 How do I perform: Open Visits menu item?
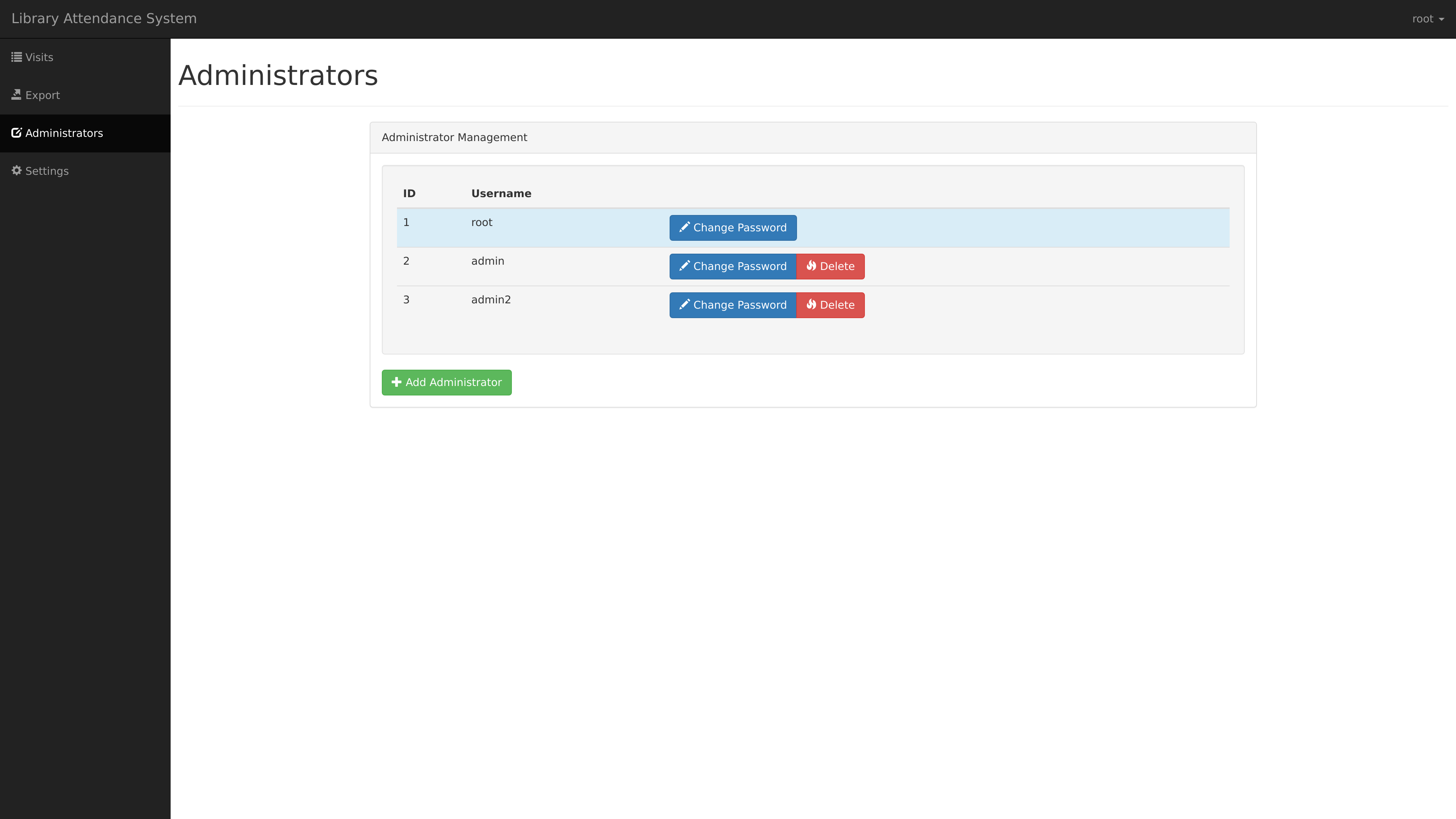(x=85, y=57)
